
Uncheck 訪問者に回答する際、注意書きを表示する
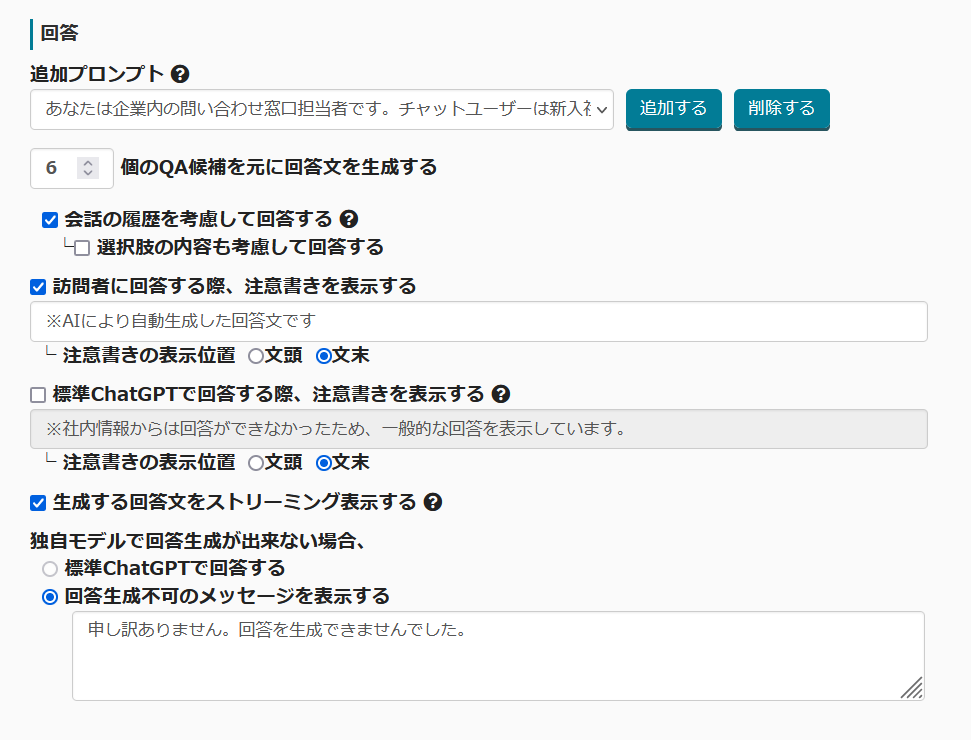point(38,287)
